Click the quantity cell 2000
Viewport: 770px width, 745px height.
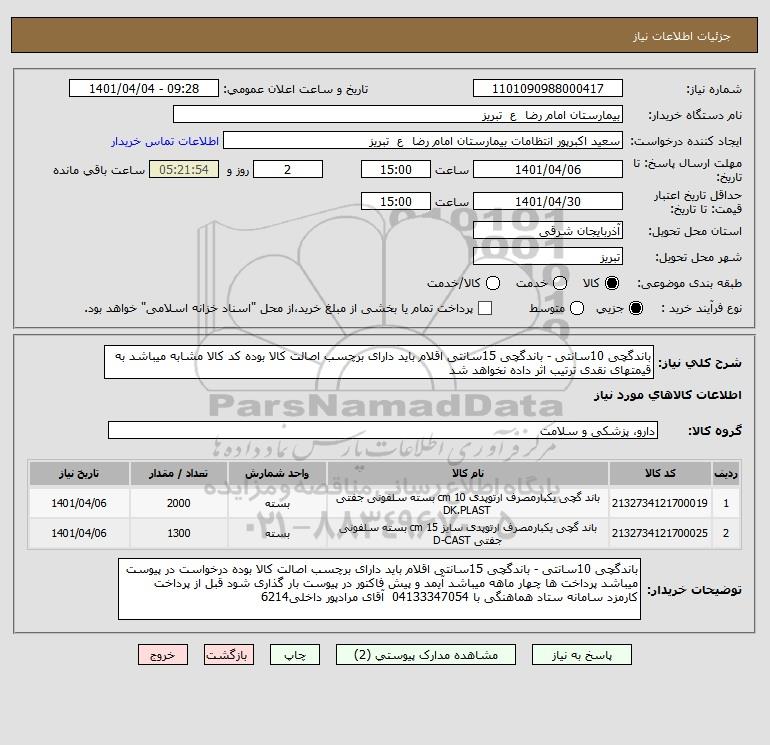pyautogui.click(x=179, y=503)
